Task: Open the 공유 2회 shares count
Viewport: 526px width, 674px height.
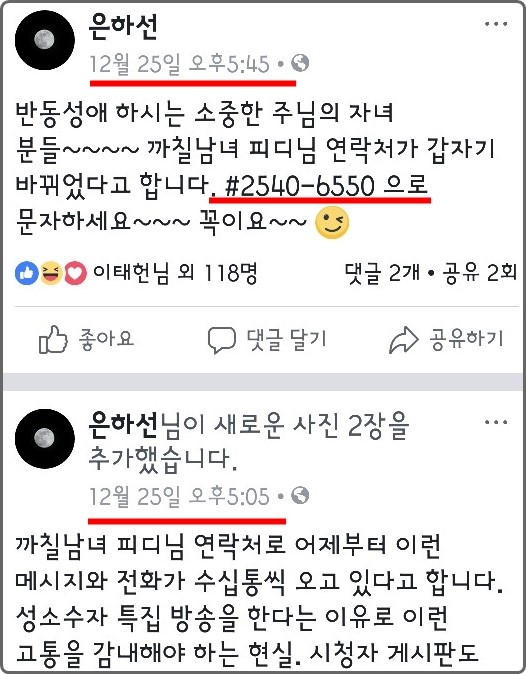Action: [x=480, y=273]
